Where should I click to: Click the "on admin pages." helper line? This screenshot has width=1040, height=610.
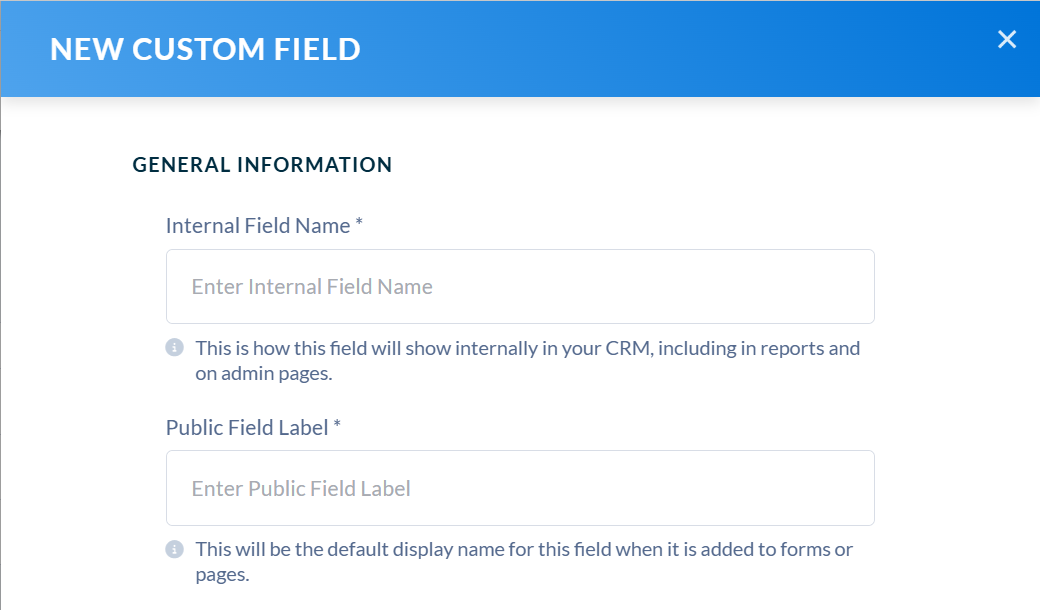click(263, 374)
